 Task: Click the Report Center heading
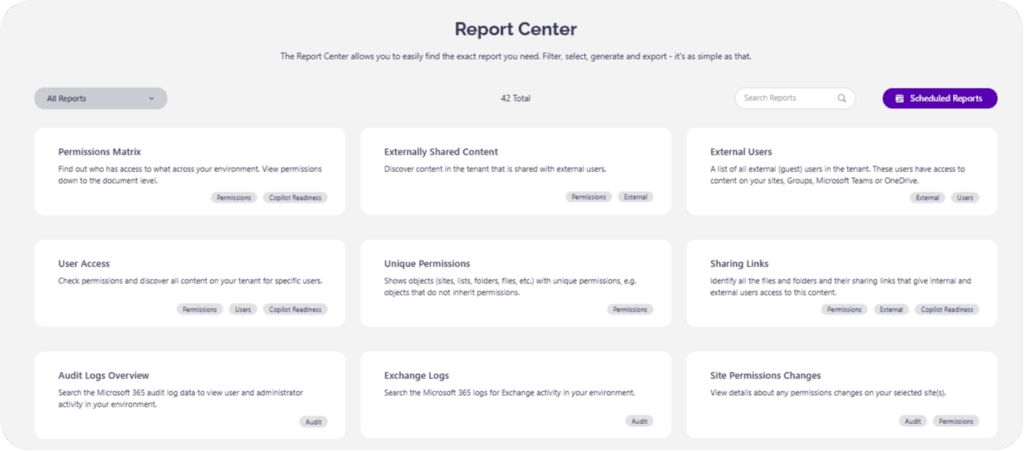pyautogui.click(x=516, y=29)
